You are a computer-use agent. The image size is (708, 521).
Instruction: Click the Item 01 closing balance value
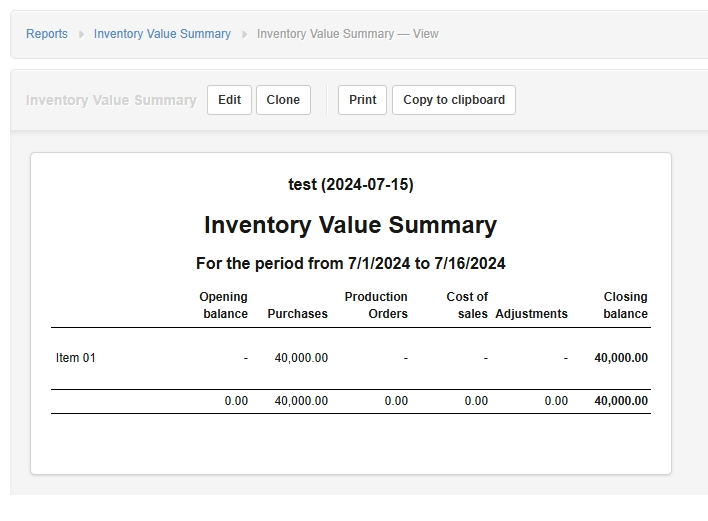pyautogui.click(x=621, y=358)
